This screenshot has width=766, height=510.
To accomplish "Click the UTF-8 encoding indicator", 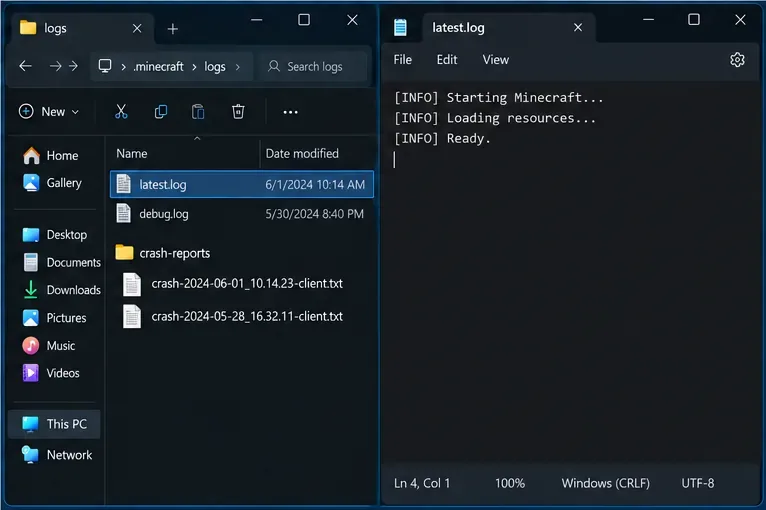I will tap(698, 483).
